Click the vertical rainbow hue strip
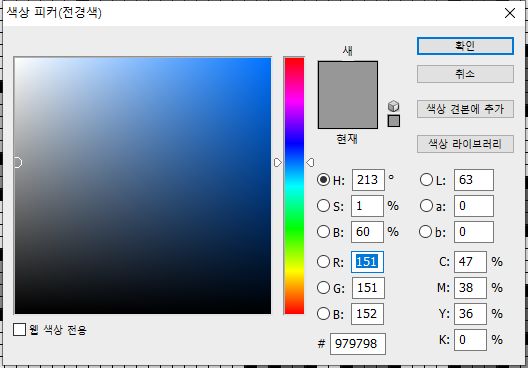 coord(294,186)
